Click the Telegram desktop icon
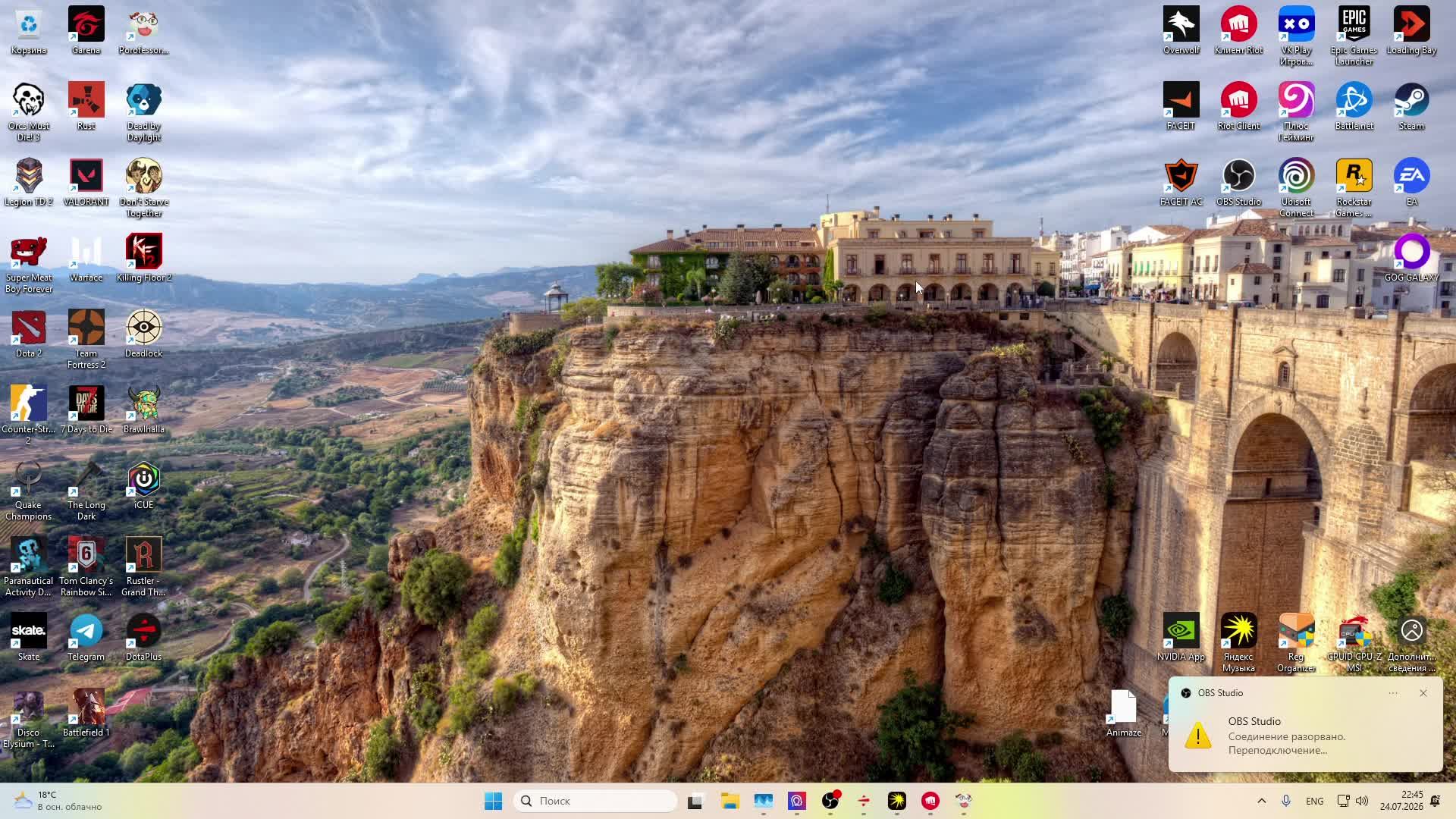 coord(86,638)
